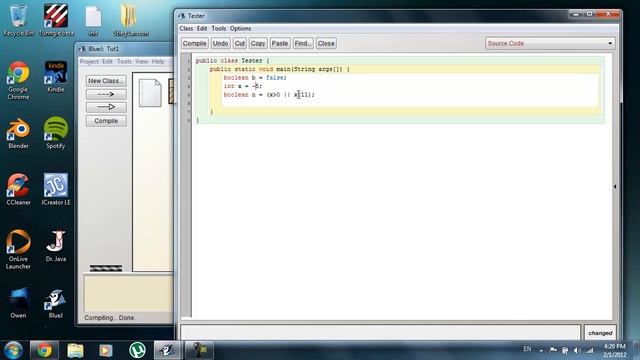Switch to Chrome in the taskbar
640x360 pixels.
pos(44,350)
